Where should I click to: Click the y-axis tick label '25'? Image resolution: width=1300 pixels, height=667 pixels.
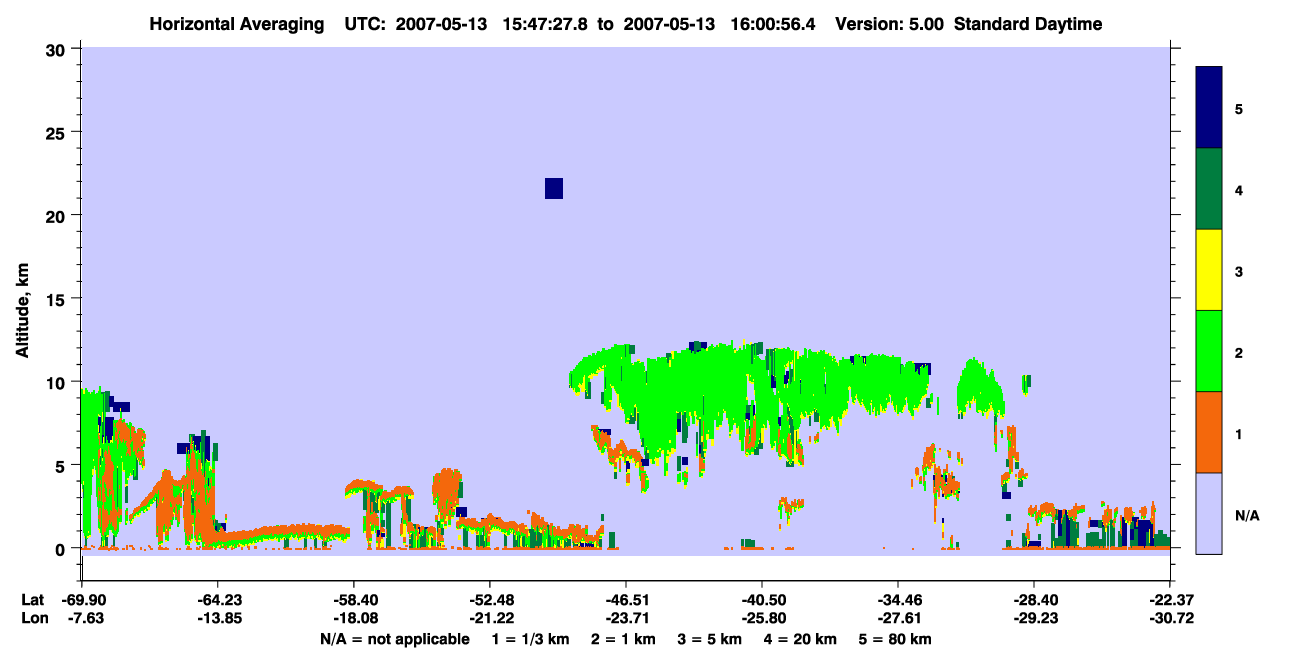[58, 133]
